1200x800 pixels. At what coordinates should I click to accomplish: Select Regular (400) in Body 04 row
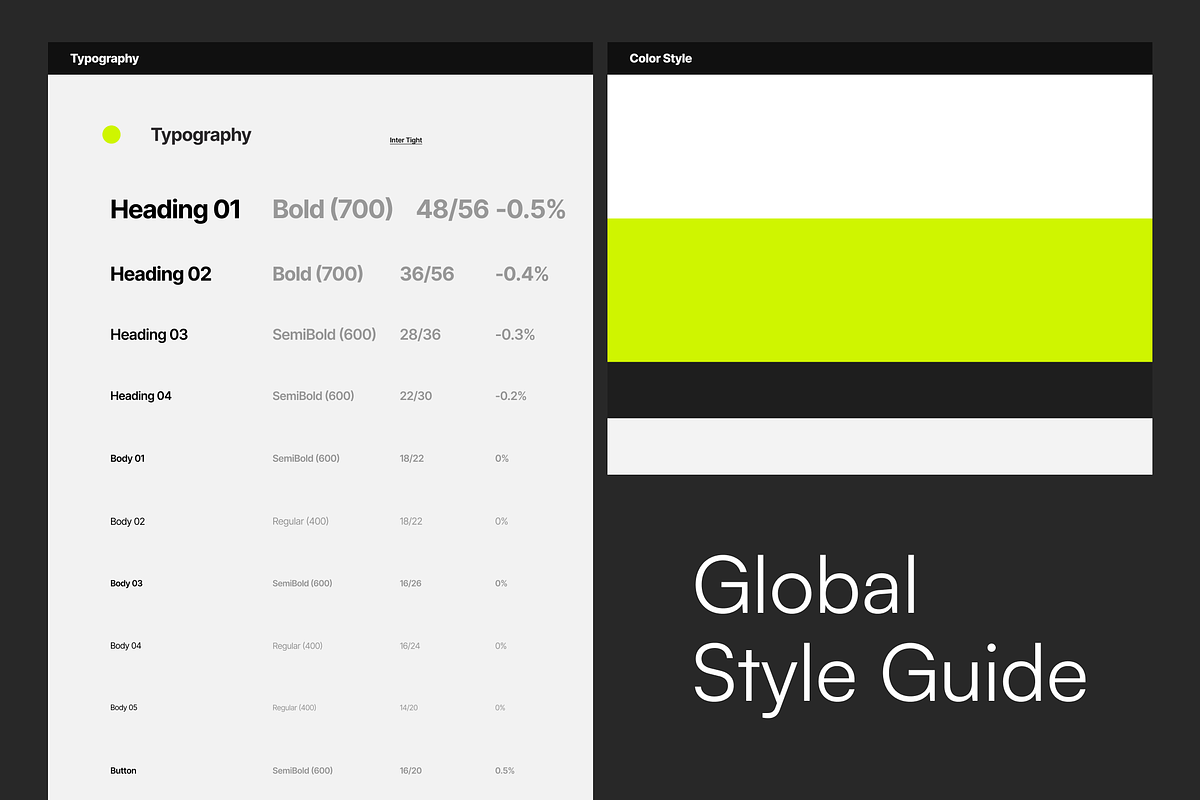pos(297,646)
